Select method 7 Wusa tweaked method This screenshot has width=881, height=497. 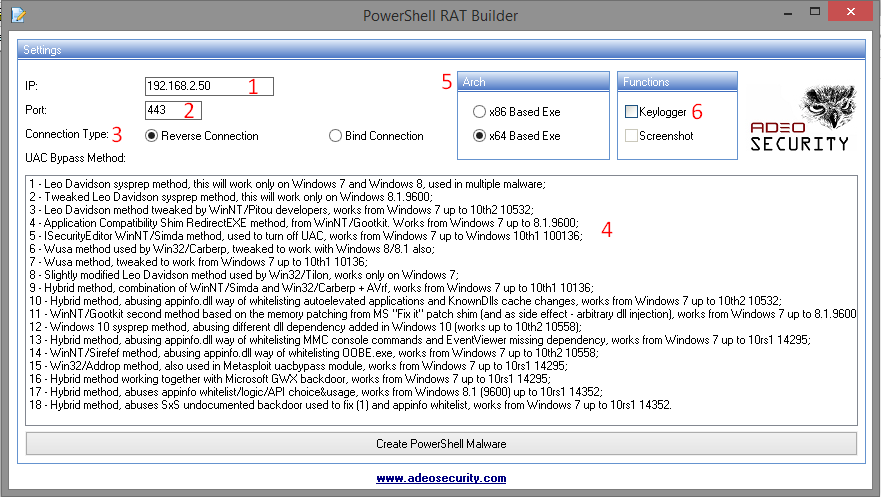[198, 262]
